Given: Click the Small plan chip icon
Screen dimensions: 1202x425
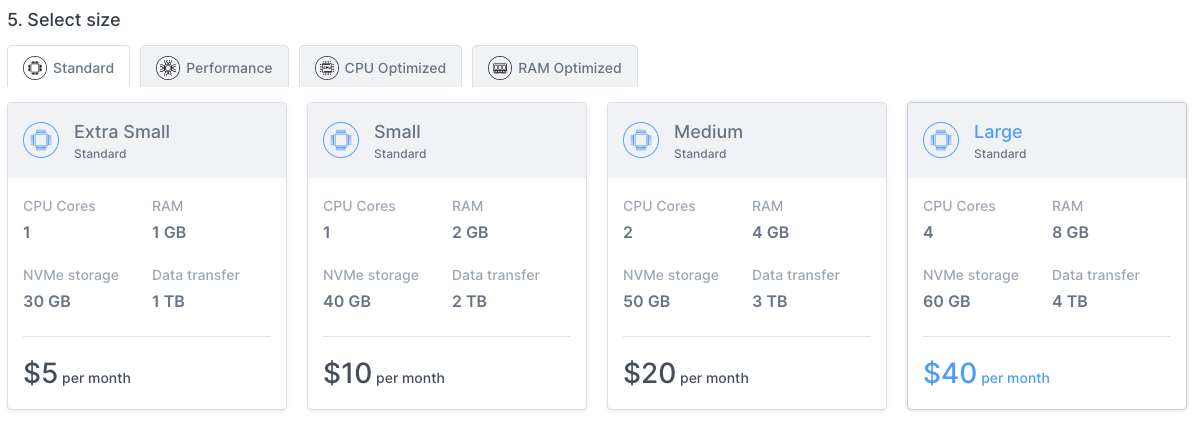Looking at the screenshot, I should pos(341,141).
